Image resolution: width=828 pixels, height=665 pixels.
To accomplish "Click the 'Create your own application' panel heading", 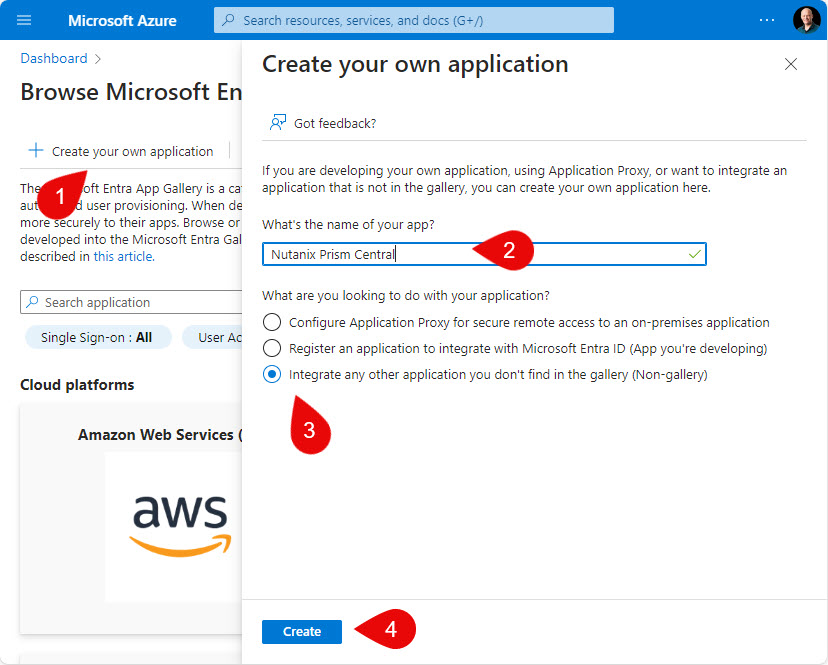I will pos(415,64).
